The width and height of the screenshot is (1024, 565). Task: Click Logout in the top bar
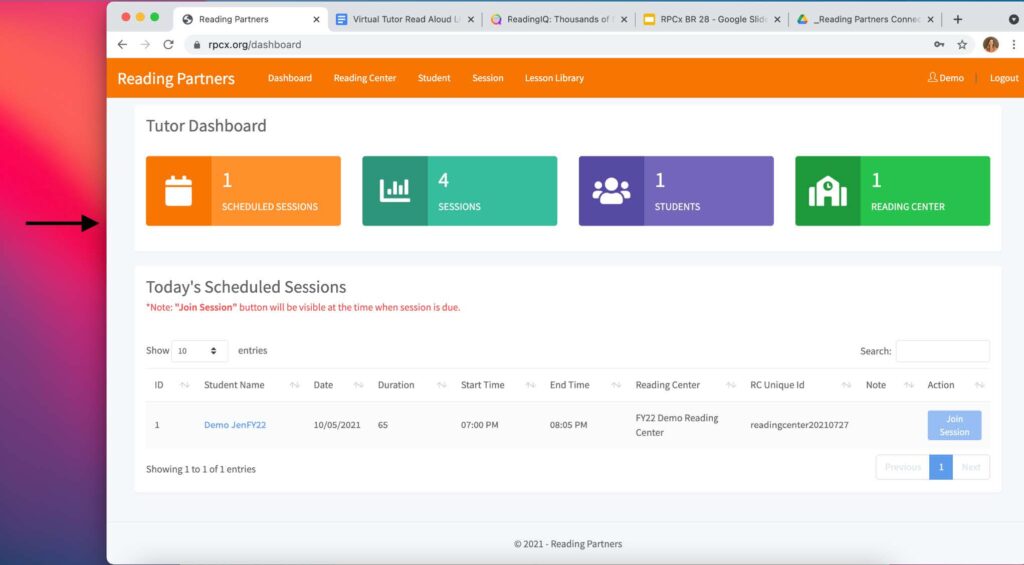point(1004,78)
